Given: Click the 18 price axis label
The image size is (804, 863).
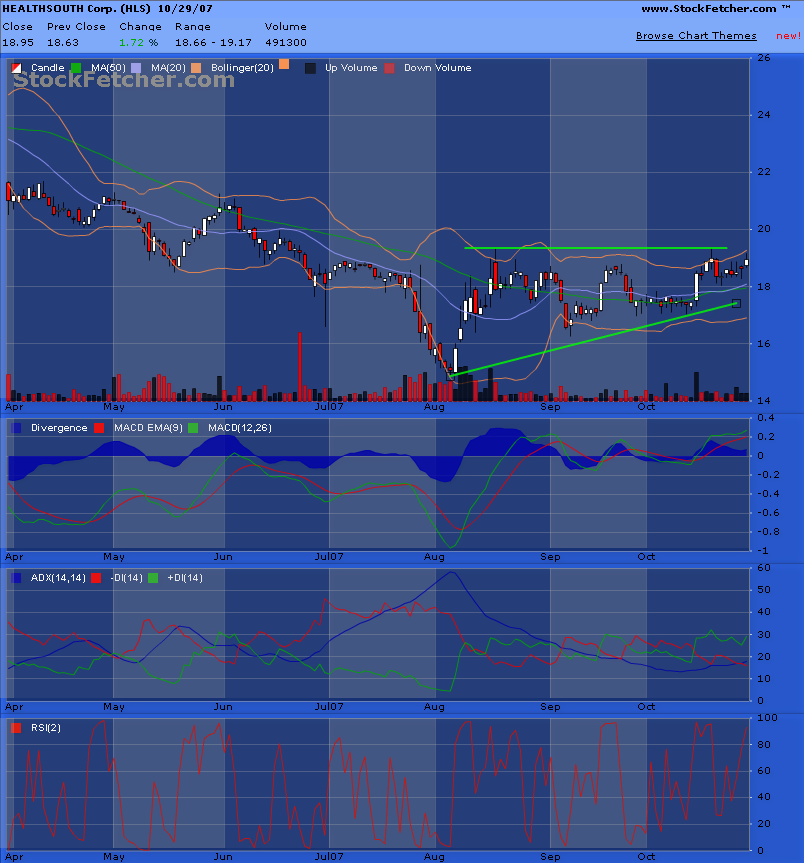Looking at the screenshot, I should [x=763, y=287].
